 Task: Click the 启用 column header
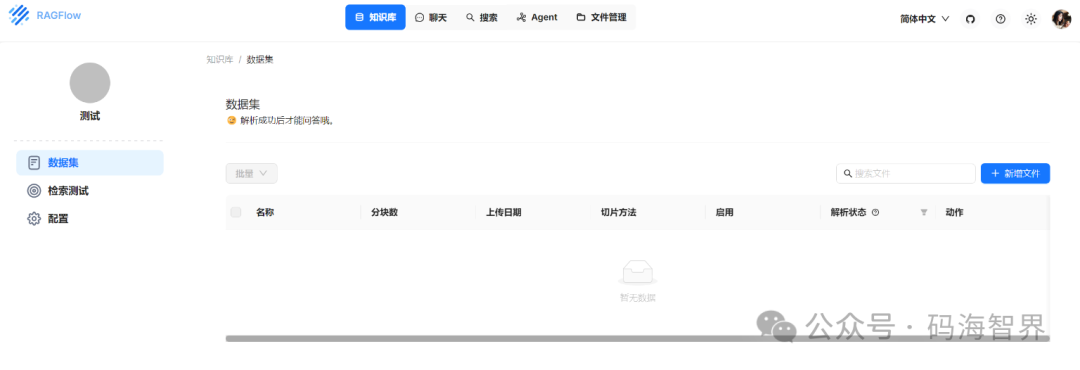(x=725, y=212)
